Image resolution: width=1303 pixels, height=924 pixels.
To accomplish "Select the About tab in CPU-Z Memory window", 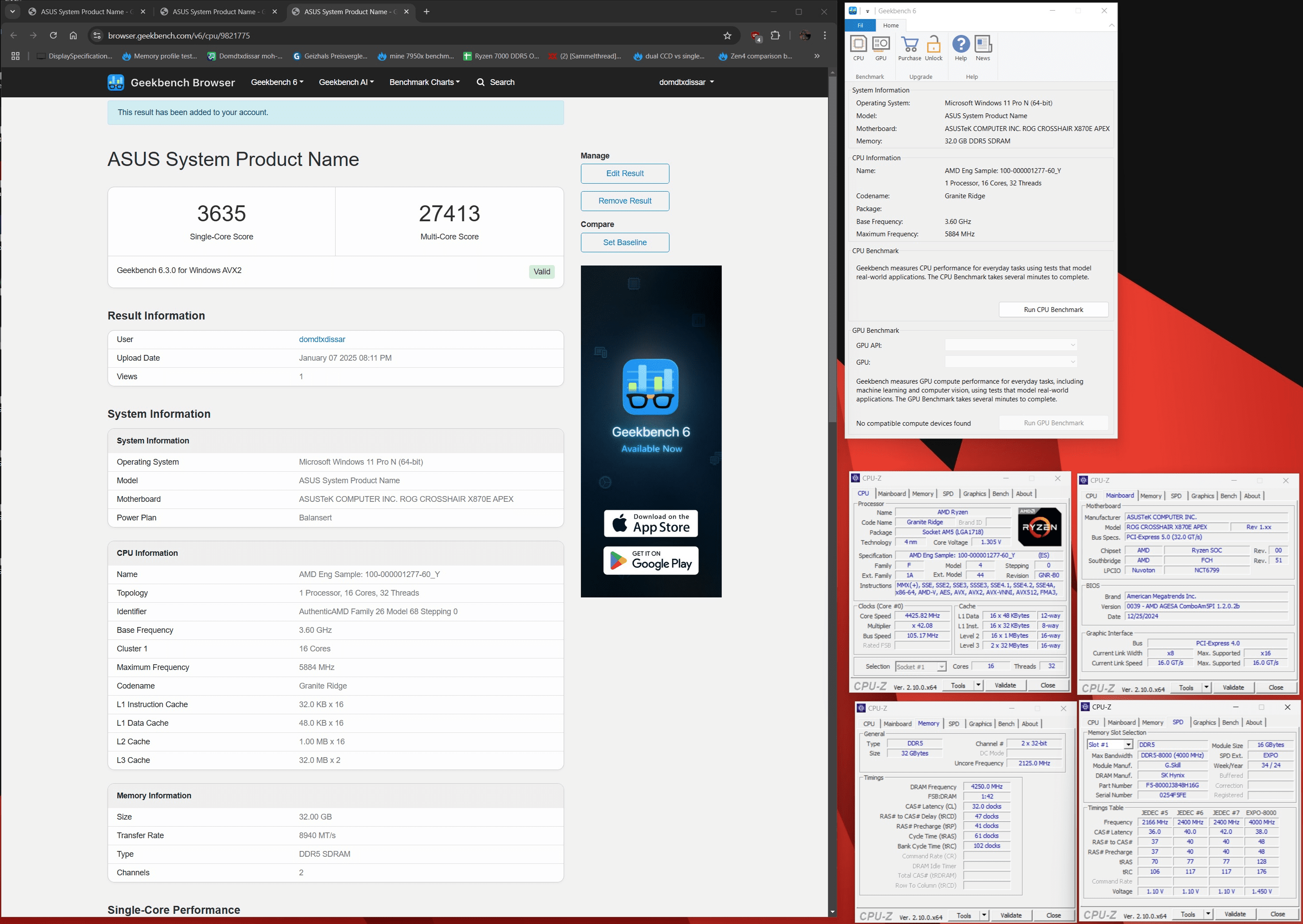I will click(1030, 724).
